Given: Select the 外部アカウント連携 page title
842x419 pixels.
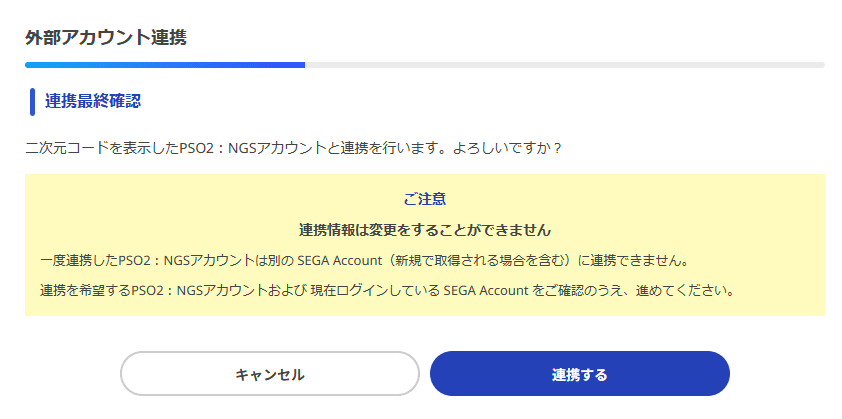Looking at the screenshot, I should pos(106,38).
